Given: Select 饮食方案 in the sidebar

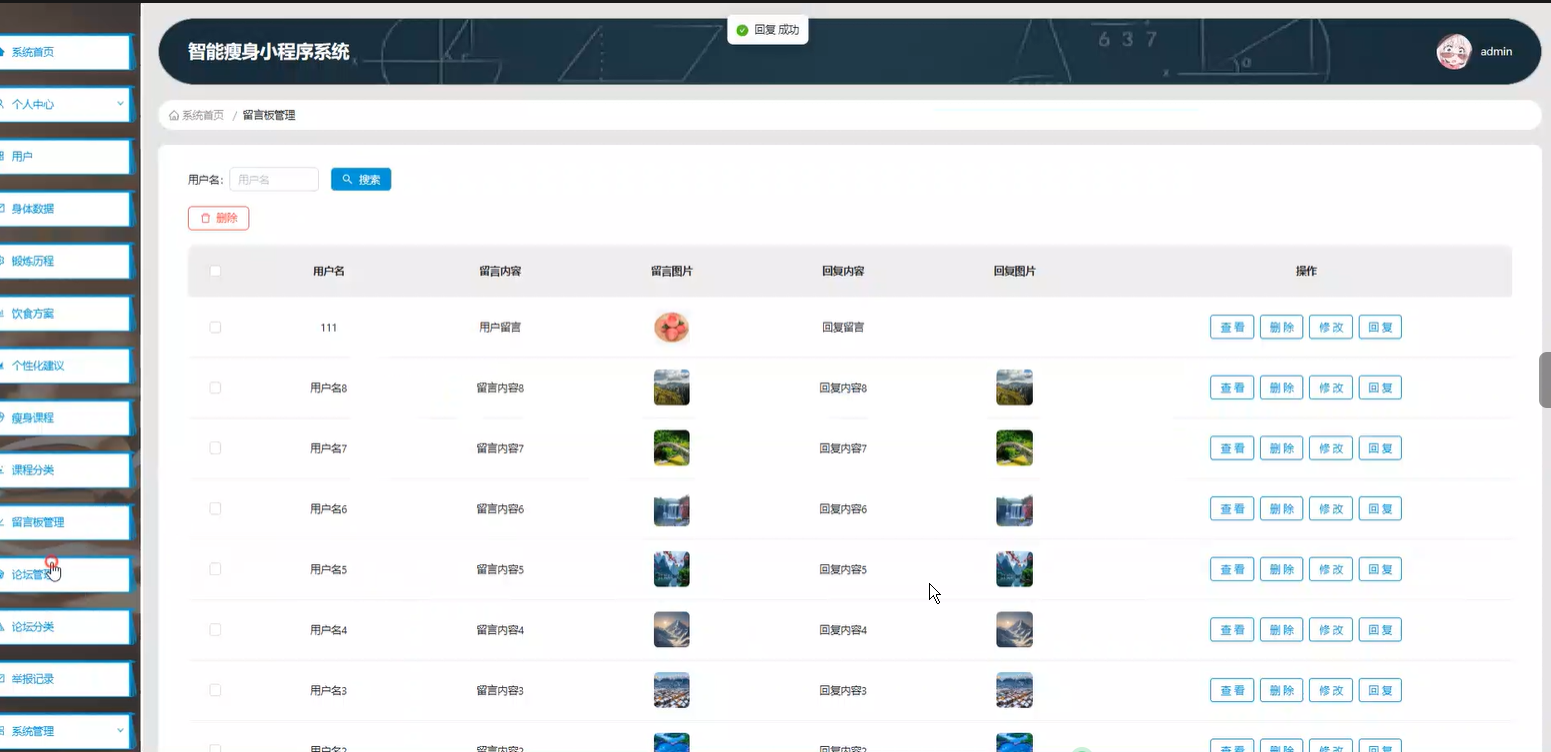Looking at the screenshot, I should pyautogui.click(x=65, y=313).
